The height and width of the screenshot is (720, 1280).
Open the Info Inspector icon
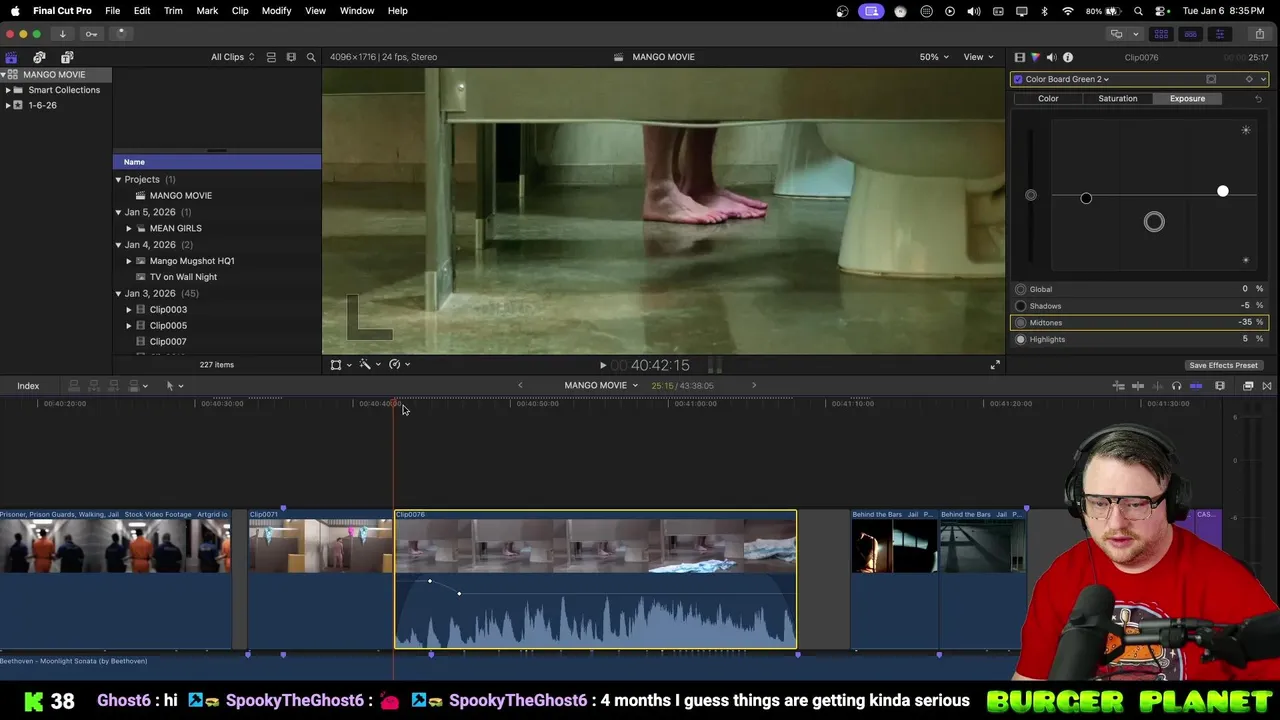pos(1068,57)
